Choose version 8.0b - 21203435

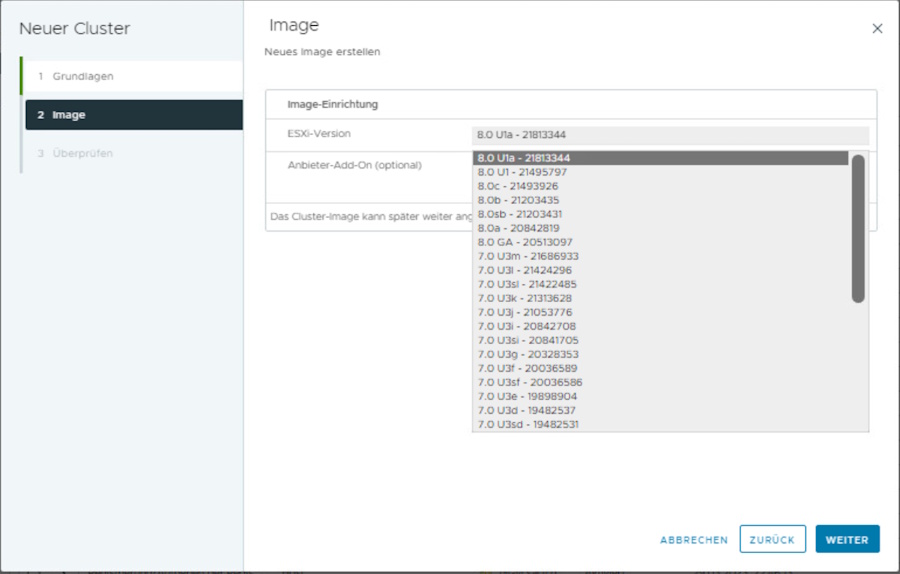[x=660, y=200]
